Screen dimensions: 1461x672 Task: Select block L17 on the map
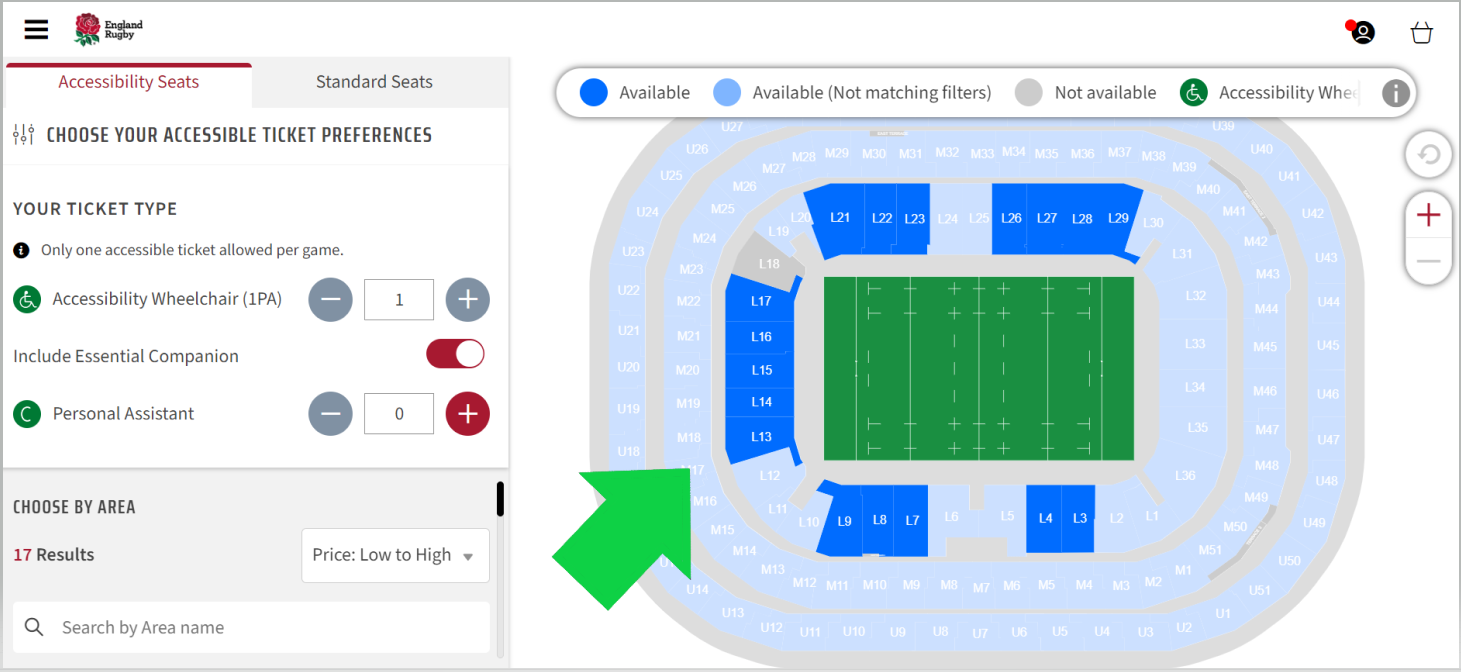[x=760, y=300]
